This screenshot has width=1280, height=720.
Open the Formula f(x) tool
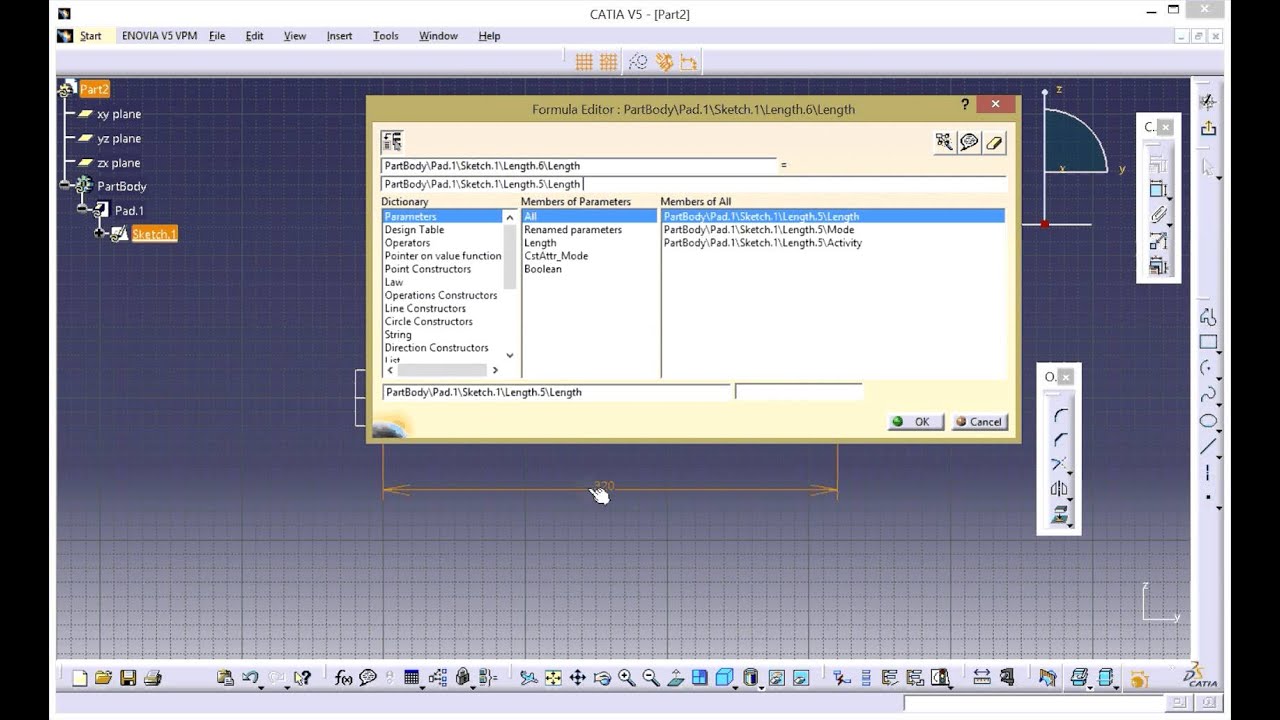pyautogui.click(x=343, y=678)
